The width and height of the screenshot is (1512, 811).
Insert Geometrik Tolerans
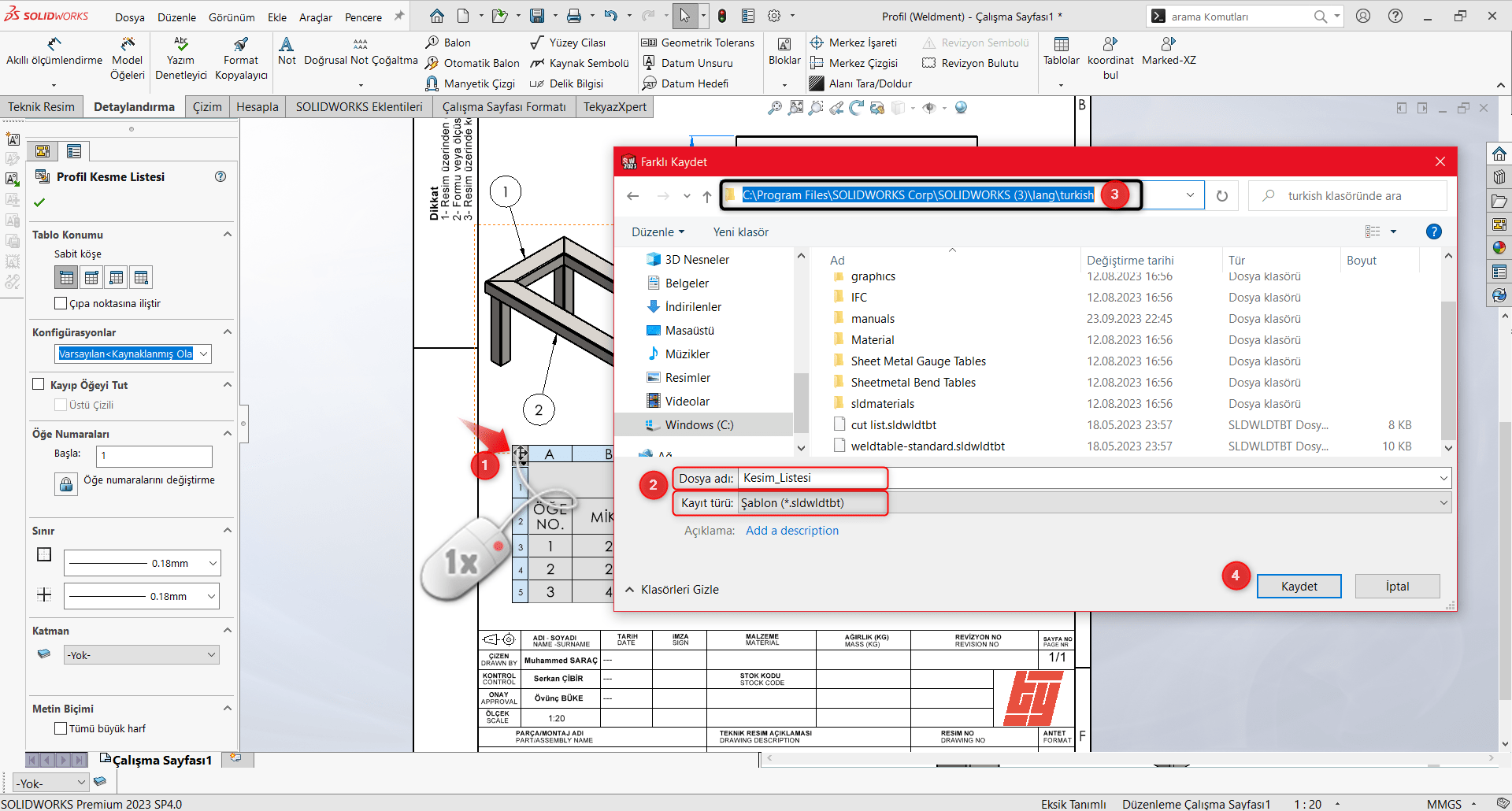[x=698, y=43]
